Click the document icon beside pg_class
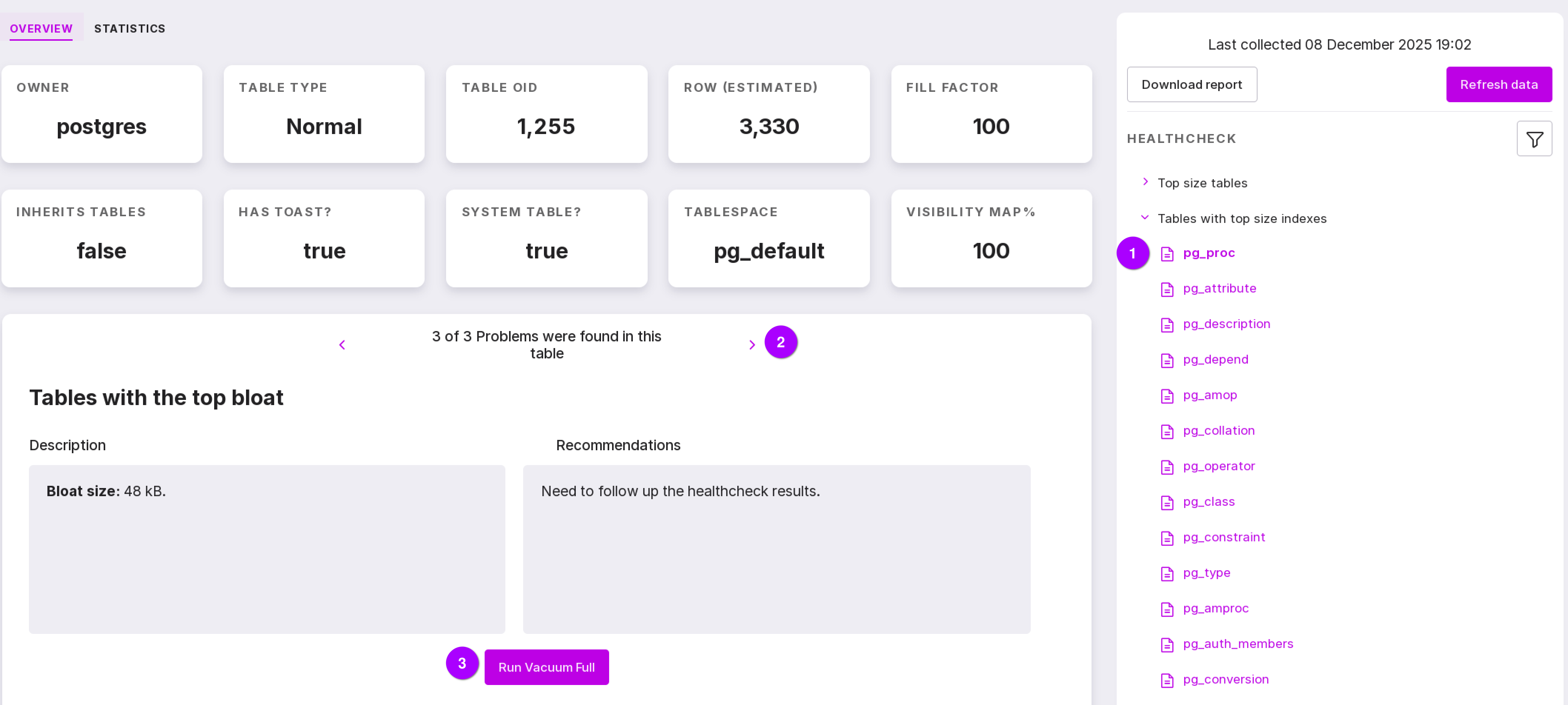 tap(1166, 502)
